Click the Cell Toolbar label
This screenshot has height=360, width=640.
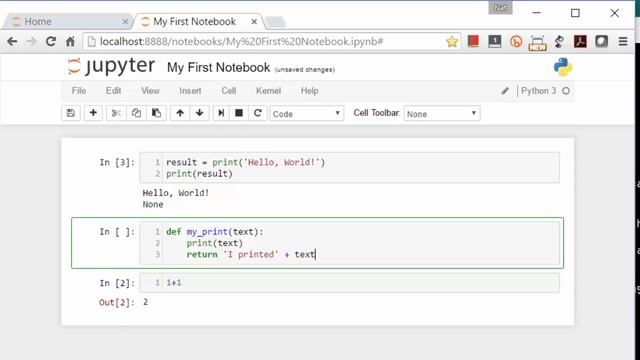click(x=376, y=113)
